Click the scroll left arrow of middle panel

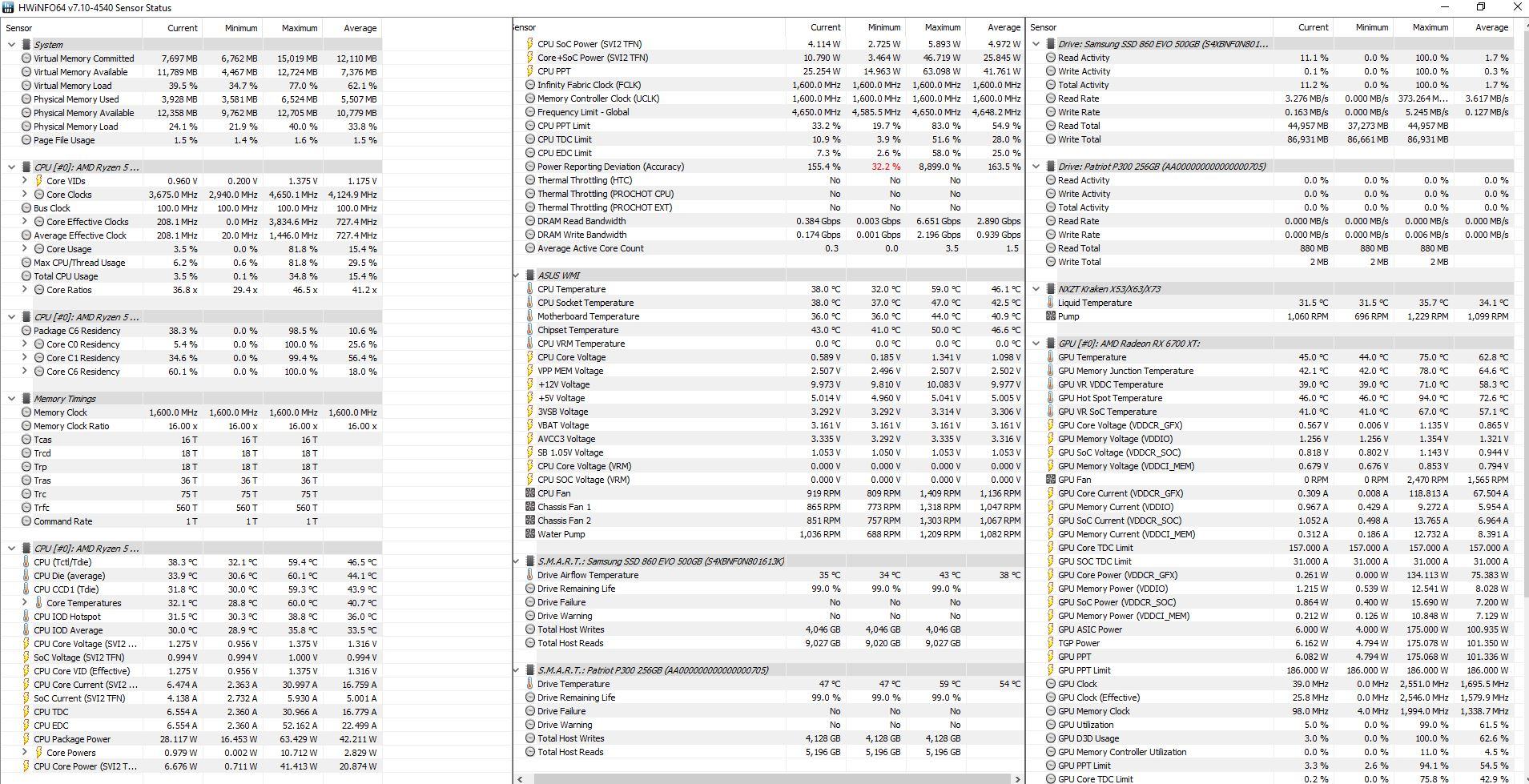pyautogui.click(x=520, y=778)
